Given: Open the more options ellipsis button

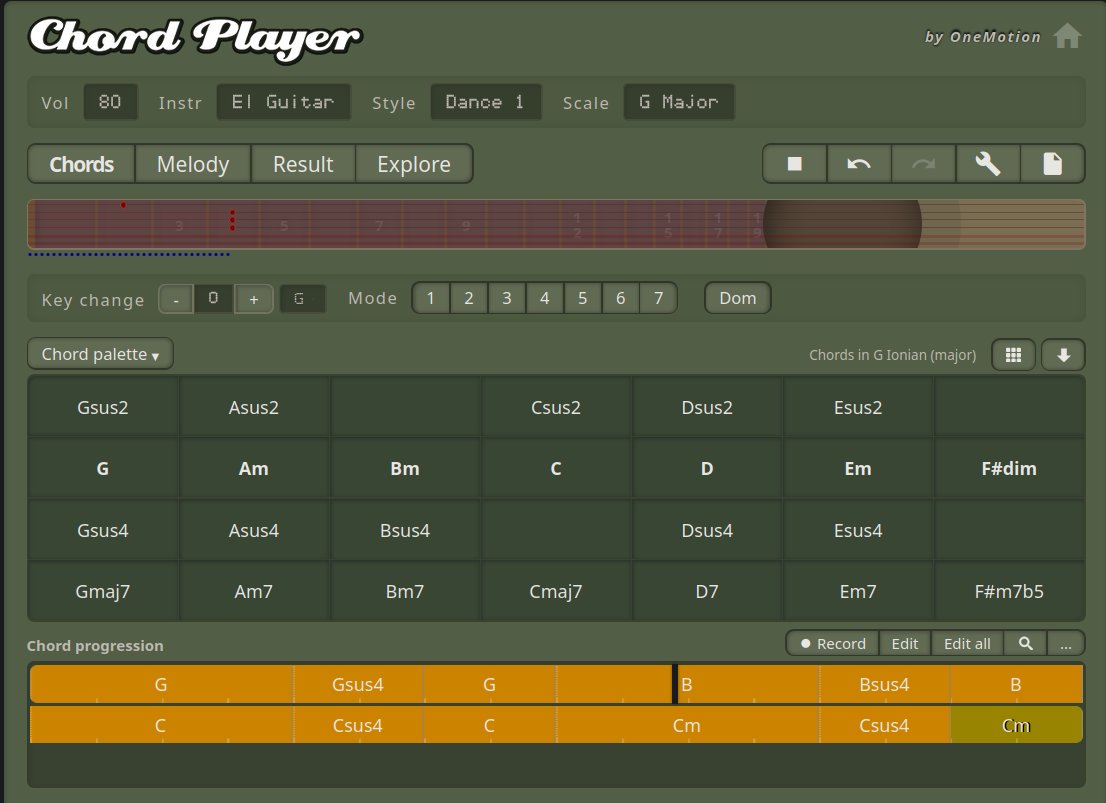Looking at the screenshot, I should pos(1066,644).
